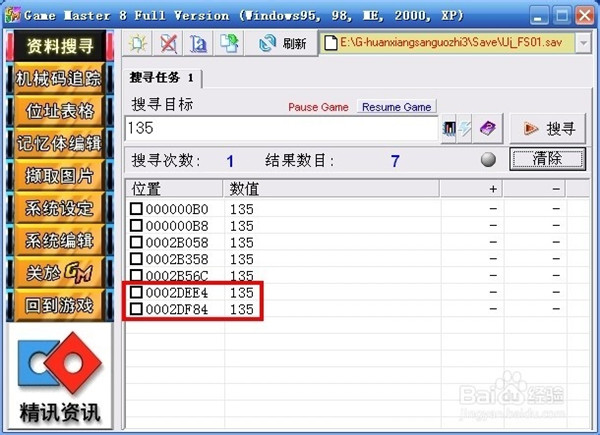Click the 清除 clear button
The height and width of the screenshot is (435, 600).
click(548, 159)
